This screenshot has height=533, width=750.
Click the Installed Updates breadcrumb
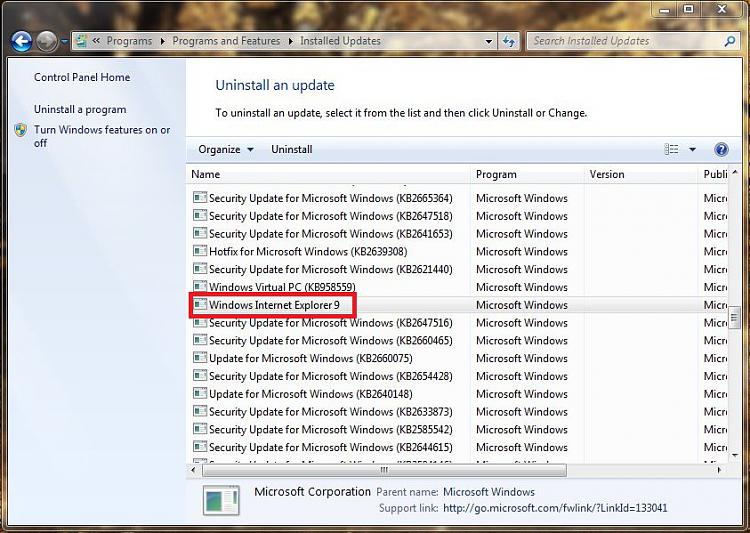341,41
